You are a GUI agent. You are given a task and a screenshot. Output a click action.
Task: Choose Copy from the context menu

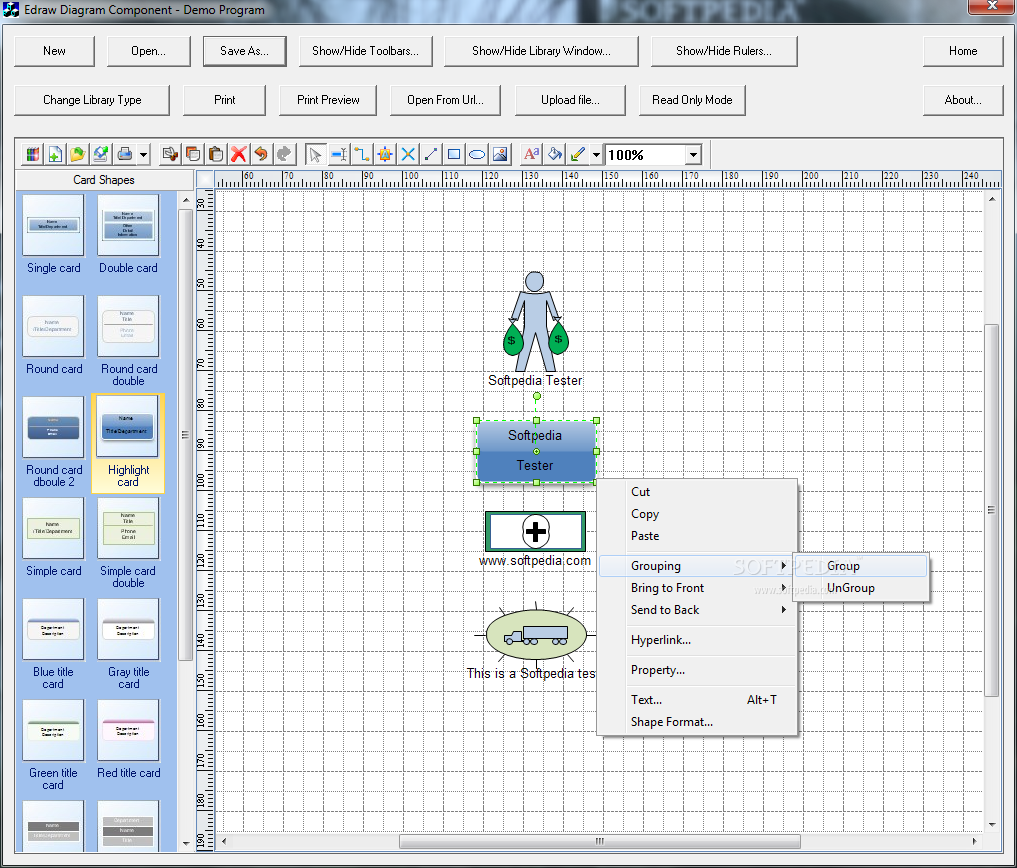click(697, 514)
